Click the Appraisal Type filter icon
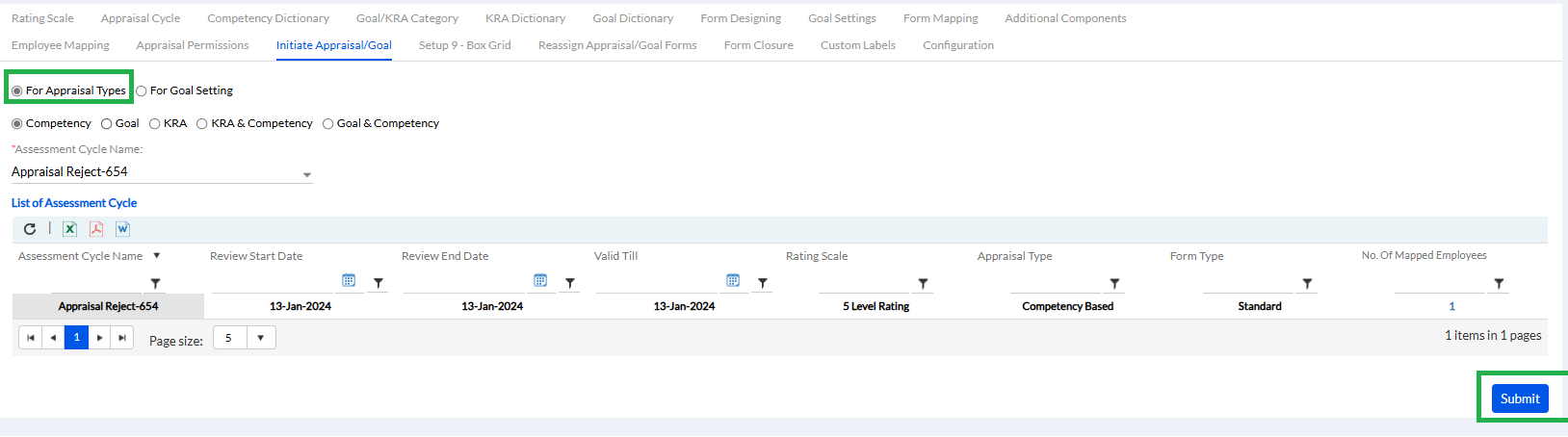 click(x=1114, y=284)
